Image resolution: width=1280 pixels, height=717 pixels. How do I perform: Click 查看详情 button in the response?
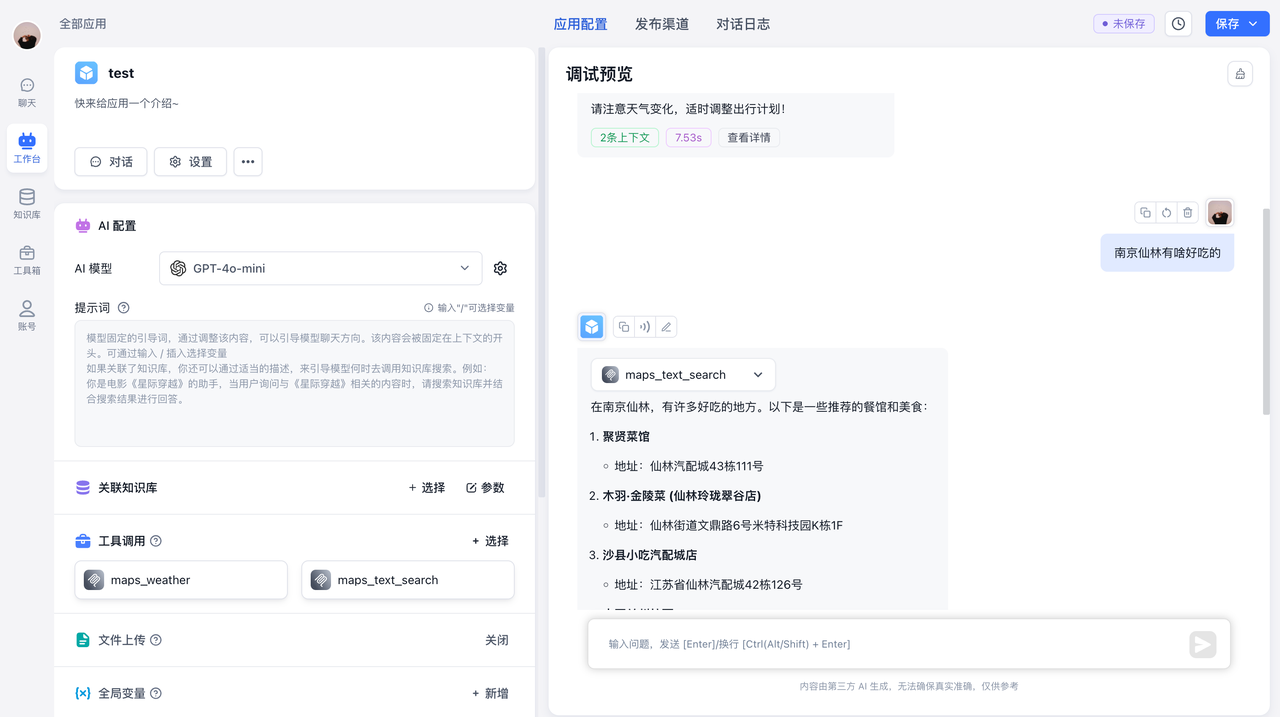(x=748, y=138)
